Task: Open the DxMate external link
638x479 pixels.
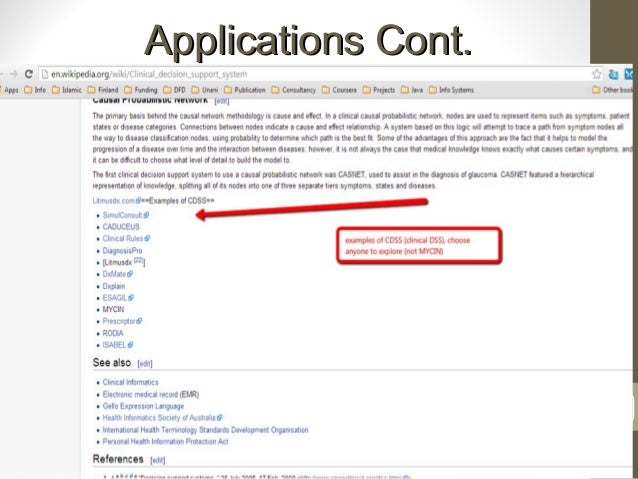Action: coord(118,274)
